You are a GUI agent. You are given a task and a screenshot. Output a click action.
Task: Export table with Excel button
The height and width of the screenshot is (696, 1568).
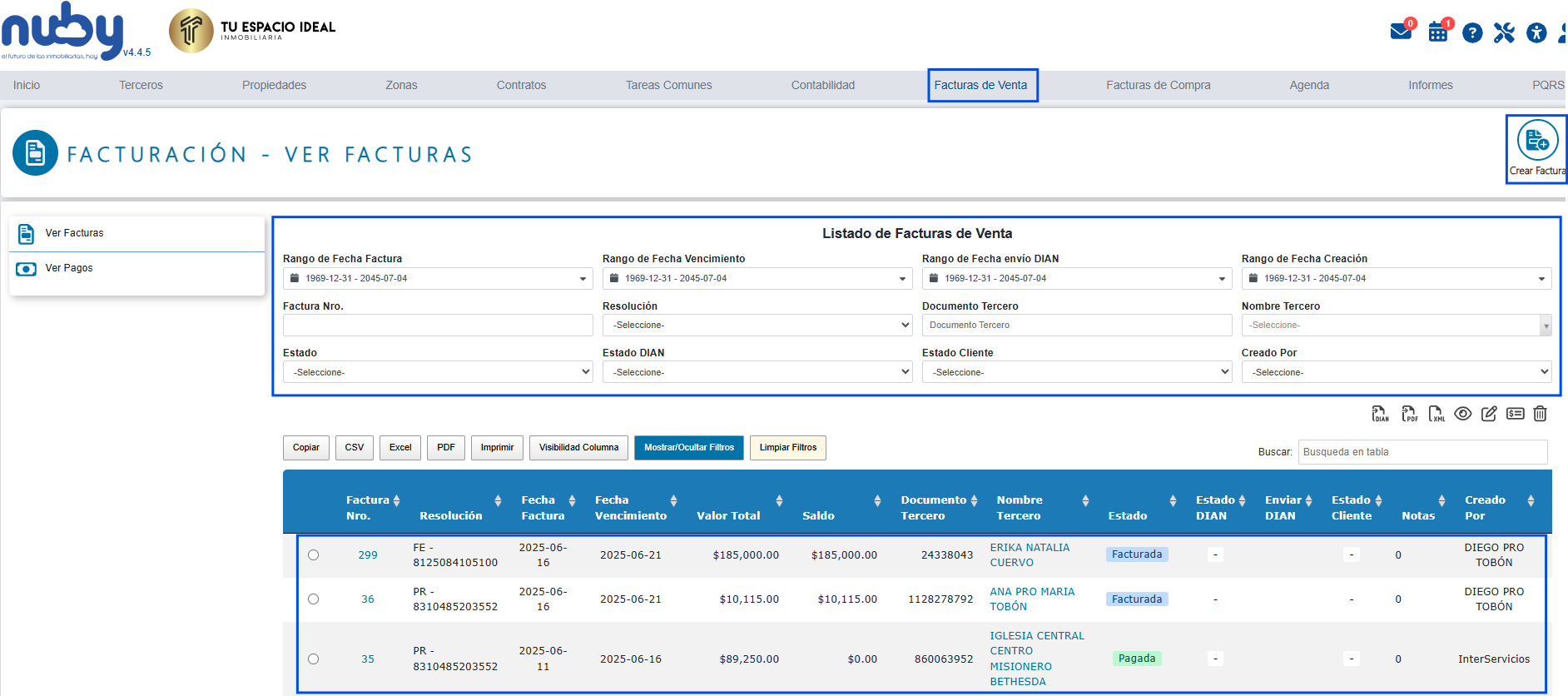tap(400, 448)
